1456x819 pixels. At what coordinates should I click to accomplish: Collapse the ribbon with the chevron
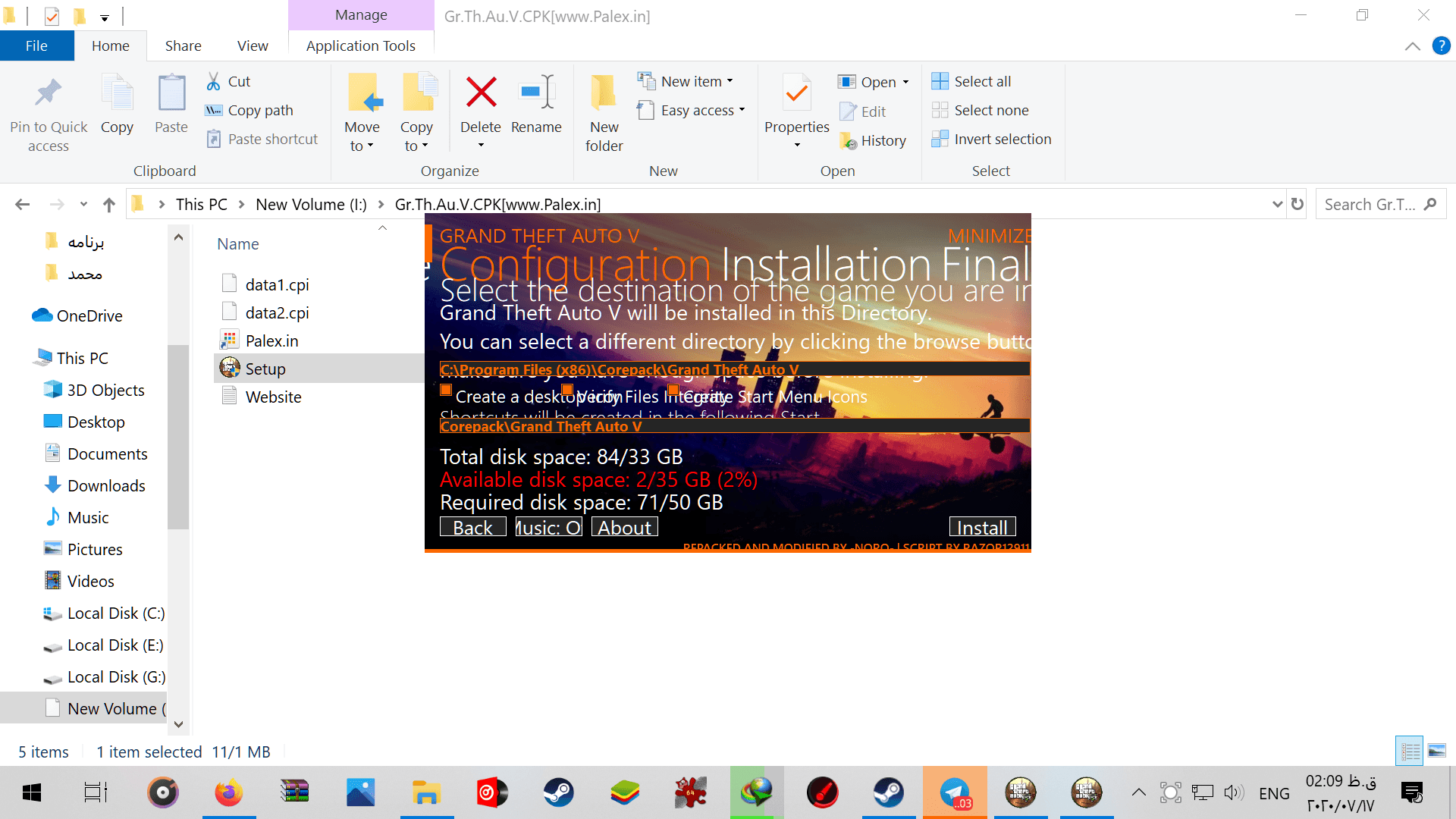tap(1412, 46)
